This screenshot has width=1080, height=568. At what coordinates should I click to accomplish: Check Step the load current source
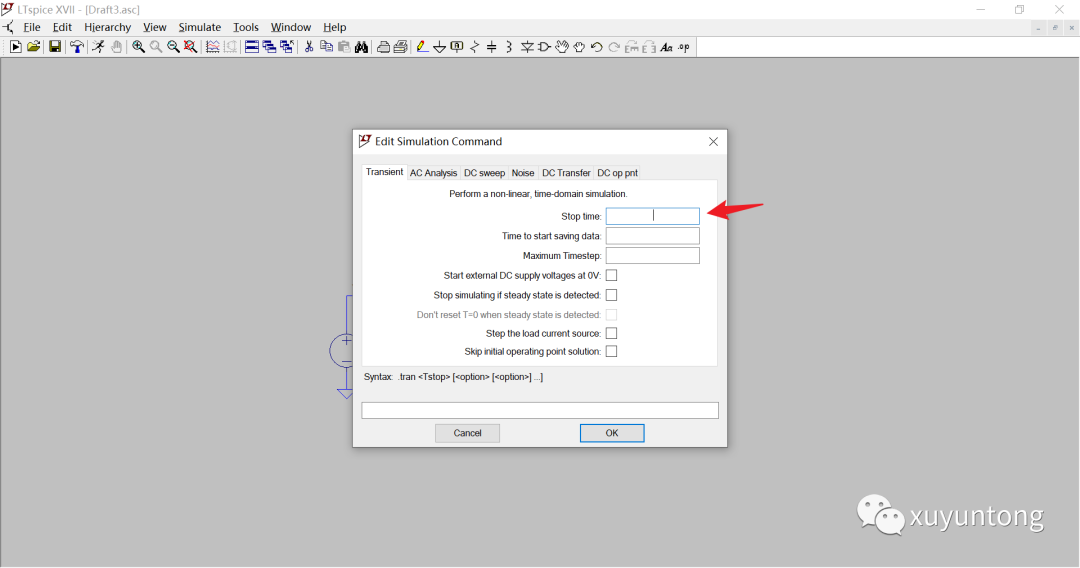pyautogui.click(x=612, y=333)
